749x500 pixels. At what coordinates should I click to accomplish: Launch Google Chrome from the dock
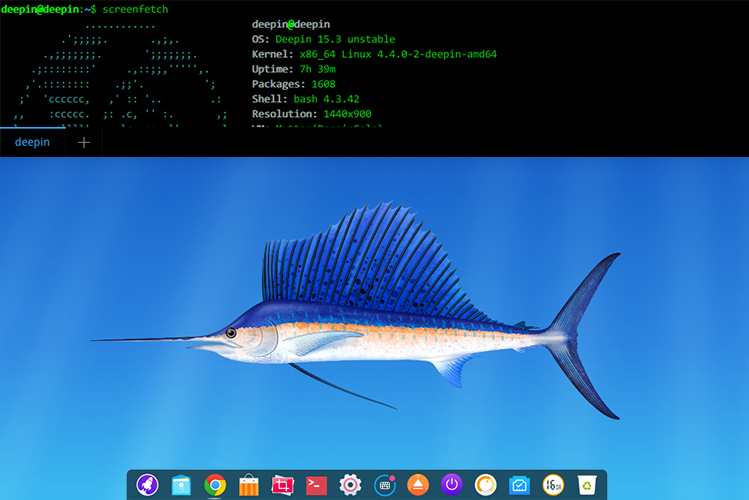pos(215,485)
